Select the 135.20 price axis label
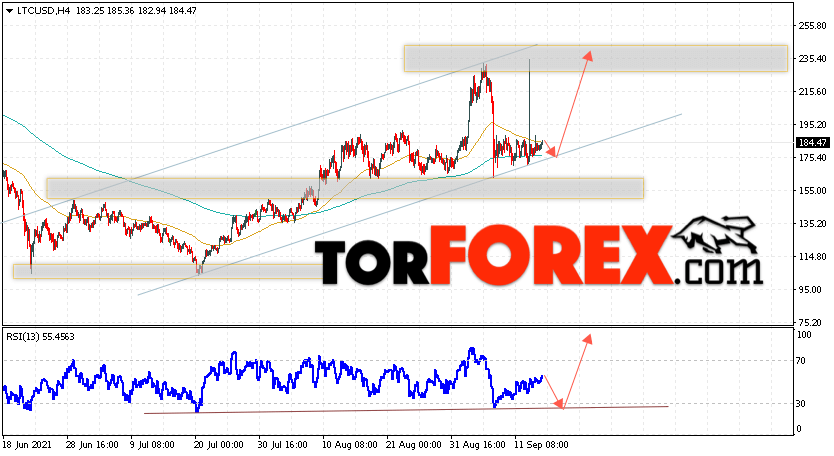Image resolution: width=834 pixels, height=456 pixels. (813, 223)
